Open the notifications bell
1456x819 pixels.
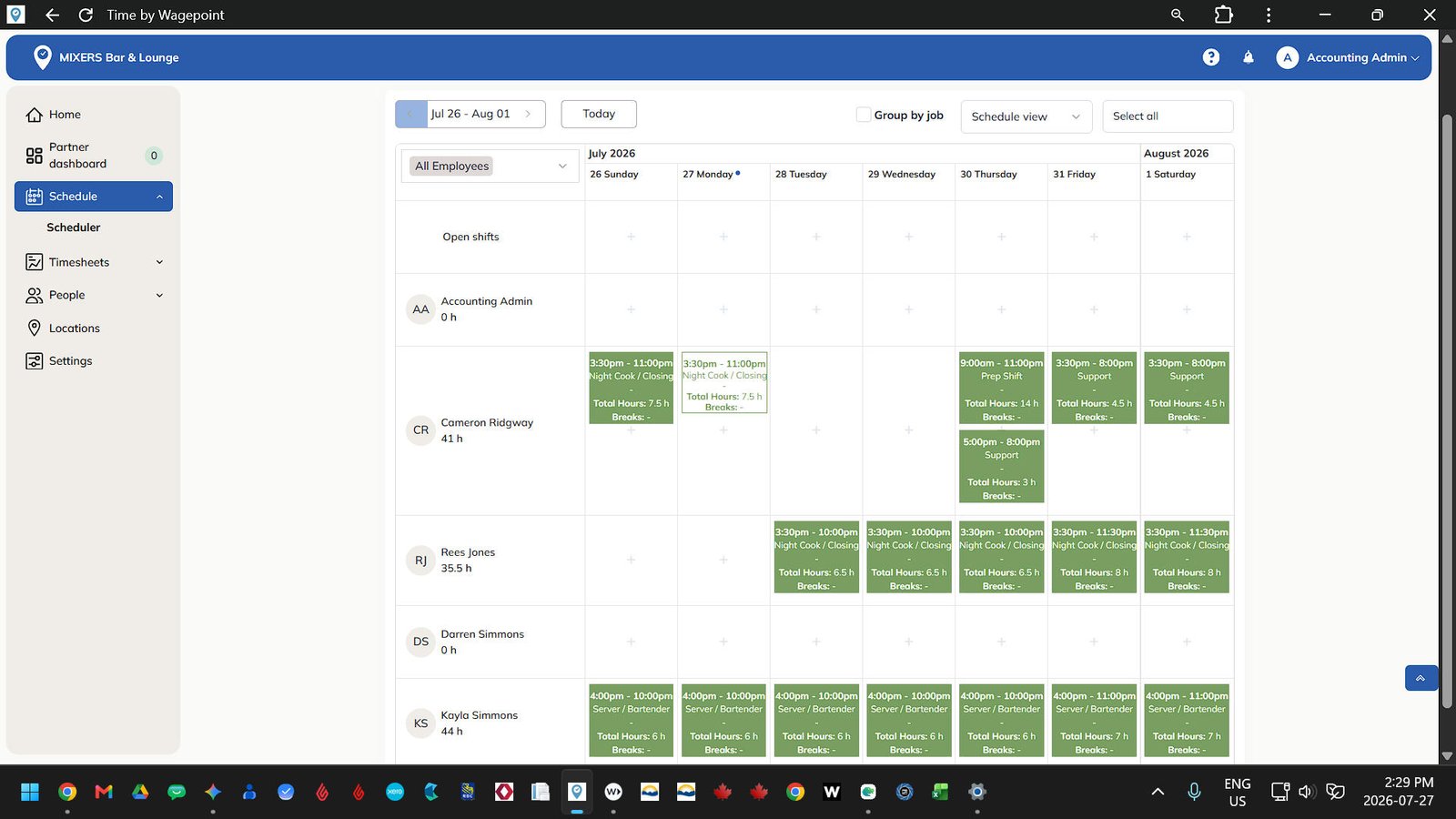pos(1249,57)
